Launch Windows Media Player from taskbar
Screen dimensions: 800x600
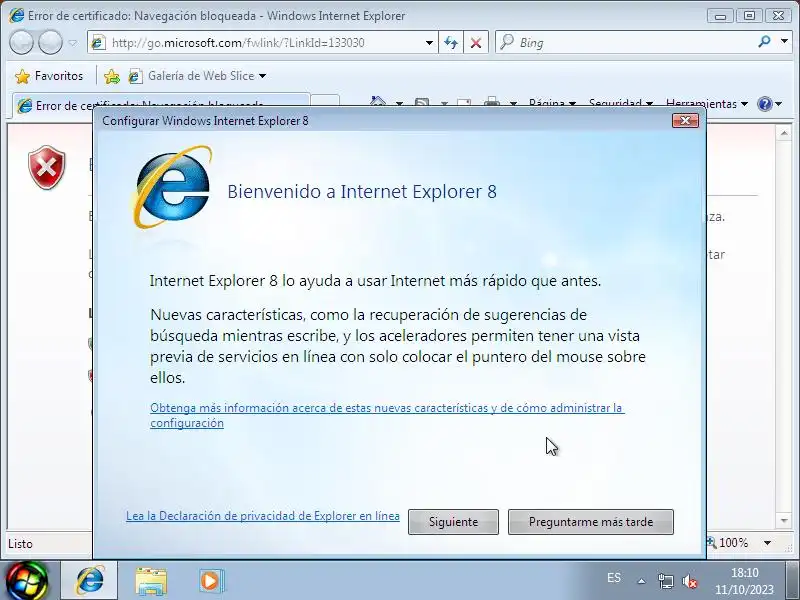[211, 581]
